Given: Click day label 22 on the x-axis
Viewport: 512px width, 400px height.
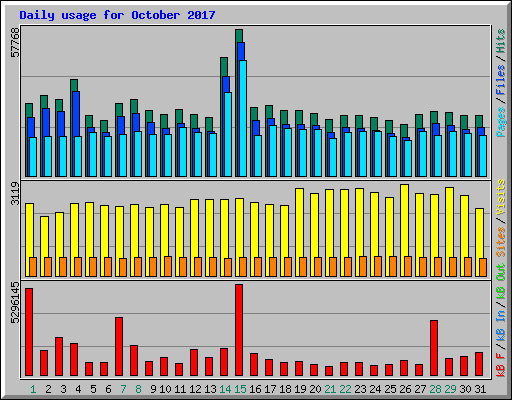Looking at the screenshot, I should click(345, 389).
